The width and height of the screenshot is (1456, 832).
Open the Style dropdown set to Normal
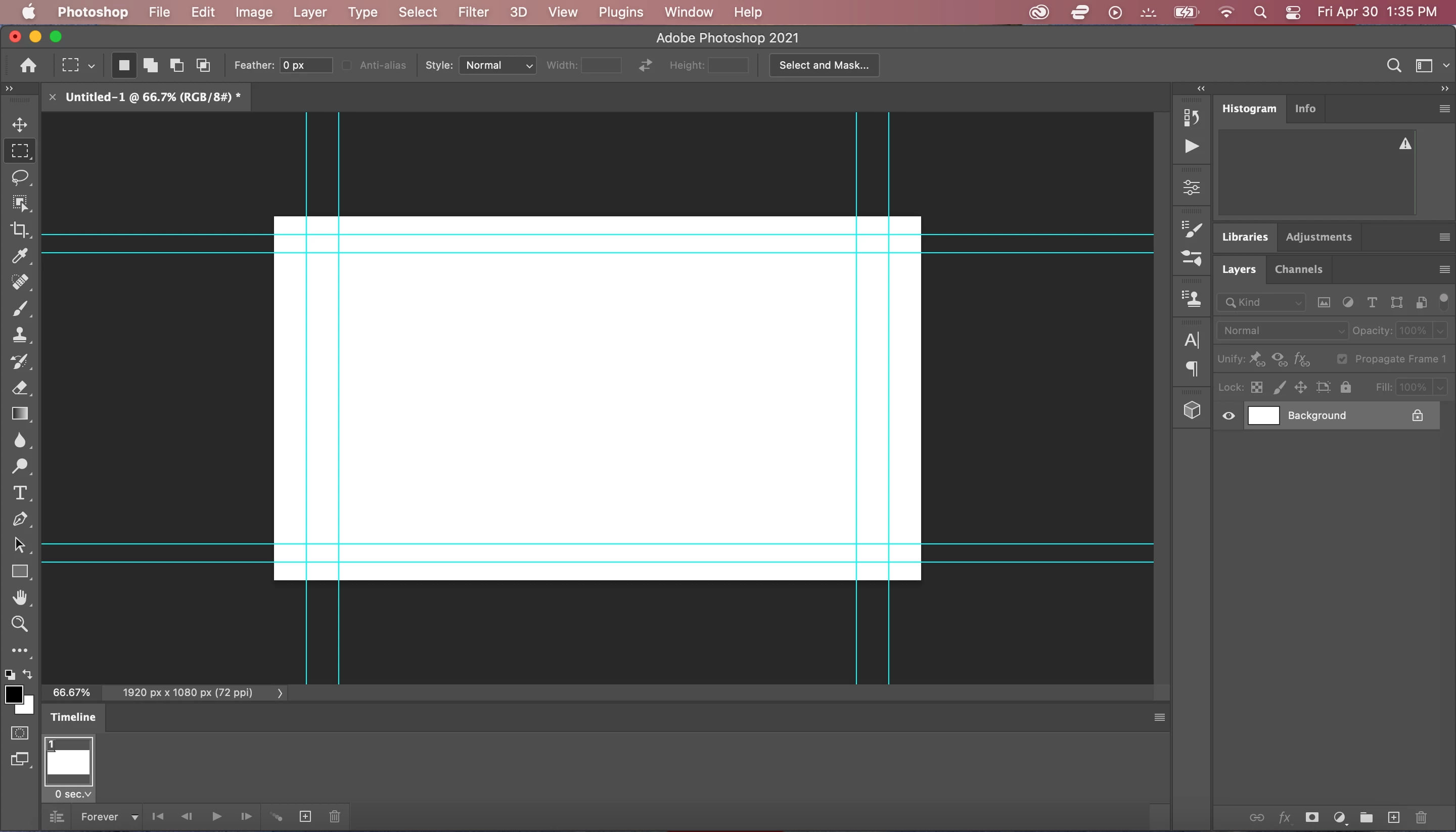pyautogui.click(x=497, y=65)
